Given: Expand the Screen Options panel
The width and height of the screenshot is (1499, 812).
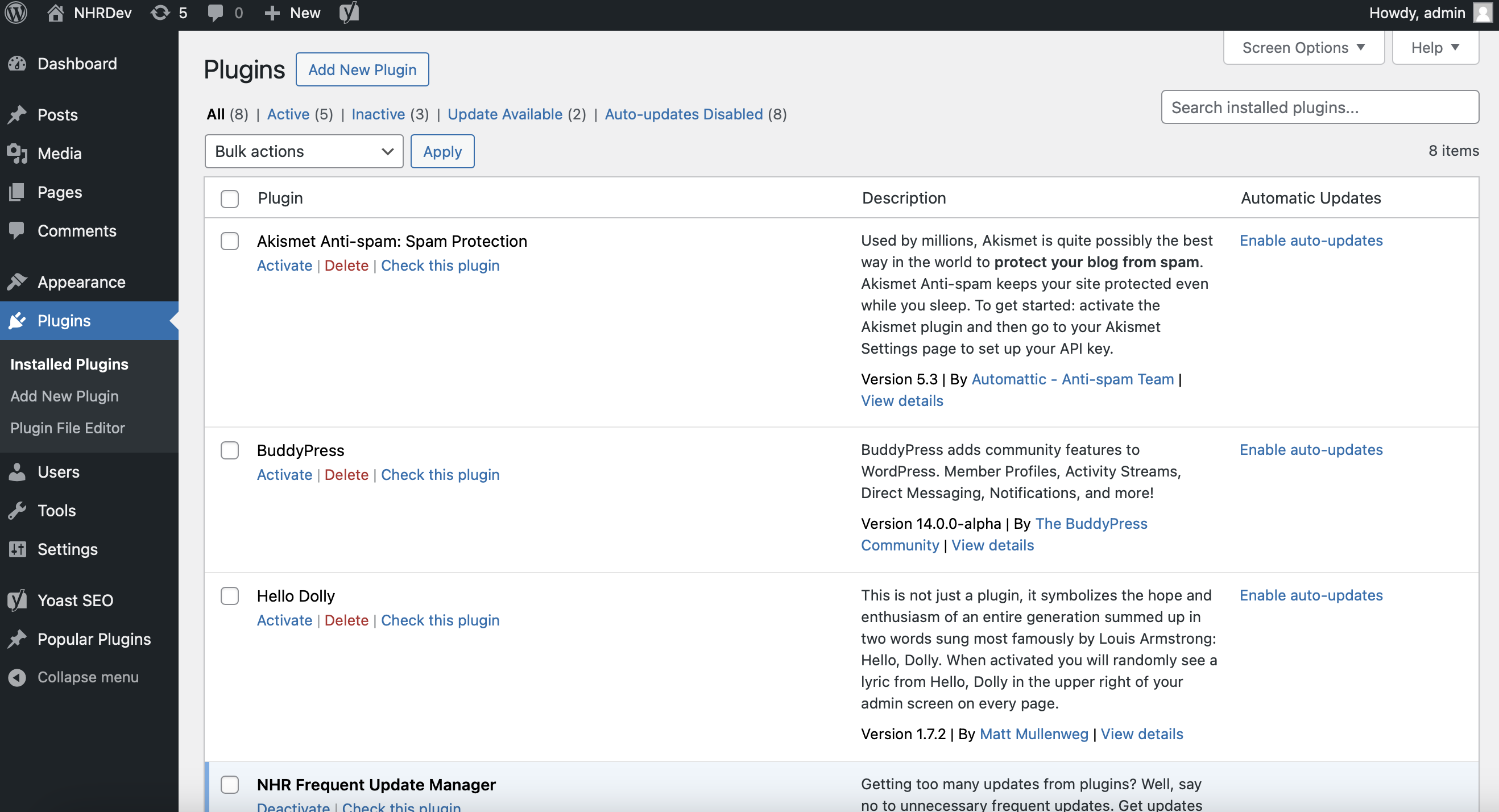Looking at the screenshot, I should point(1303,48).
